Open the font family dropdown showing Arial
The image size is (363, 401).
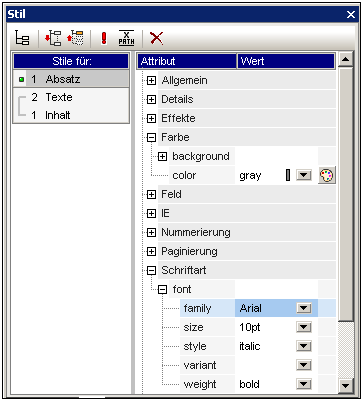(304, 308)
